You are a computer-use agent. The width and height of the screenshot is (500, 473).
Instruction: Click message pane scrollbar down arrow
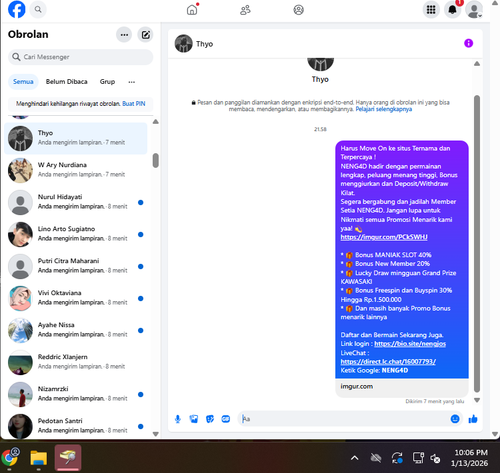[477, 400]
